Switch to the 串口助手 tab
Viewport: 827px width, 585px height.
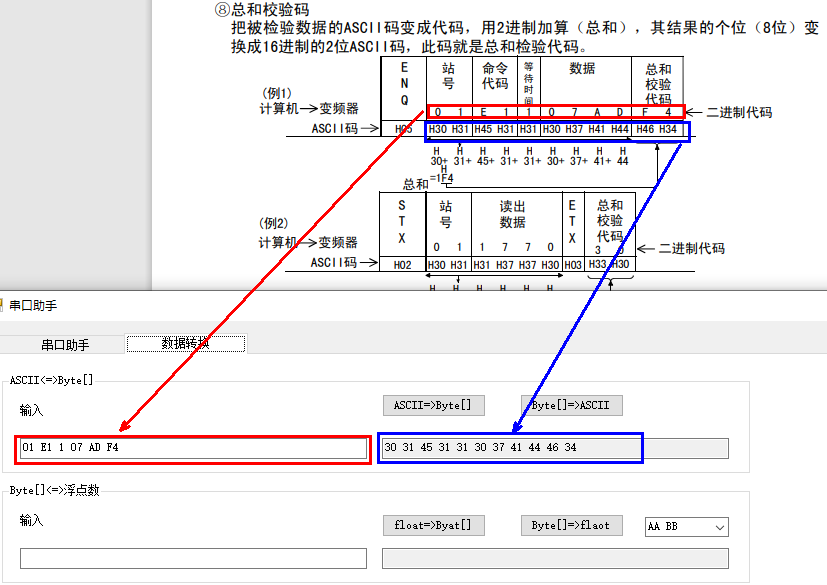[x=65, y=344]
